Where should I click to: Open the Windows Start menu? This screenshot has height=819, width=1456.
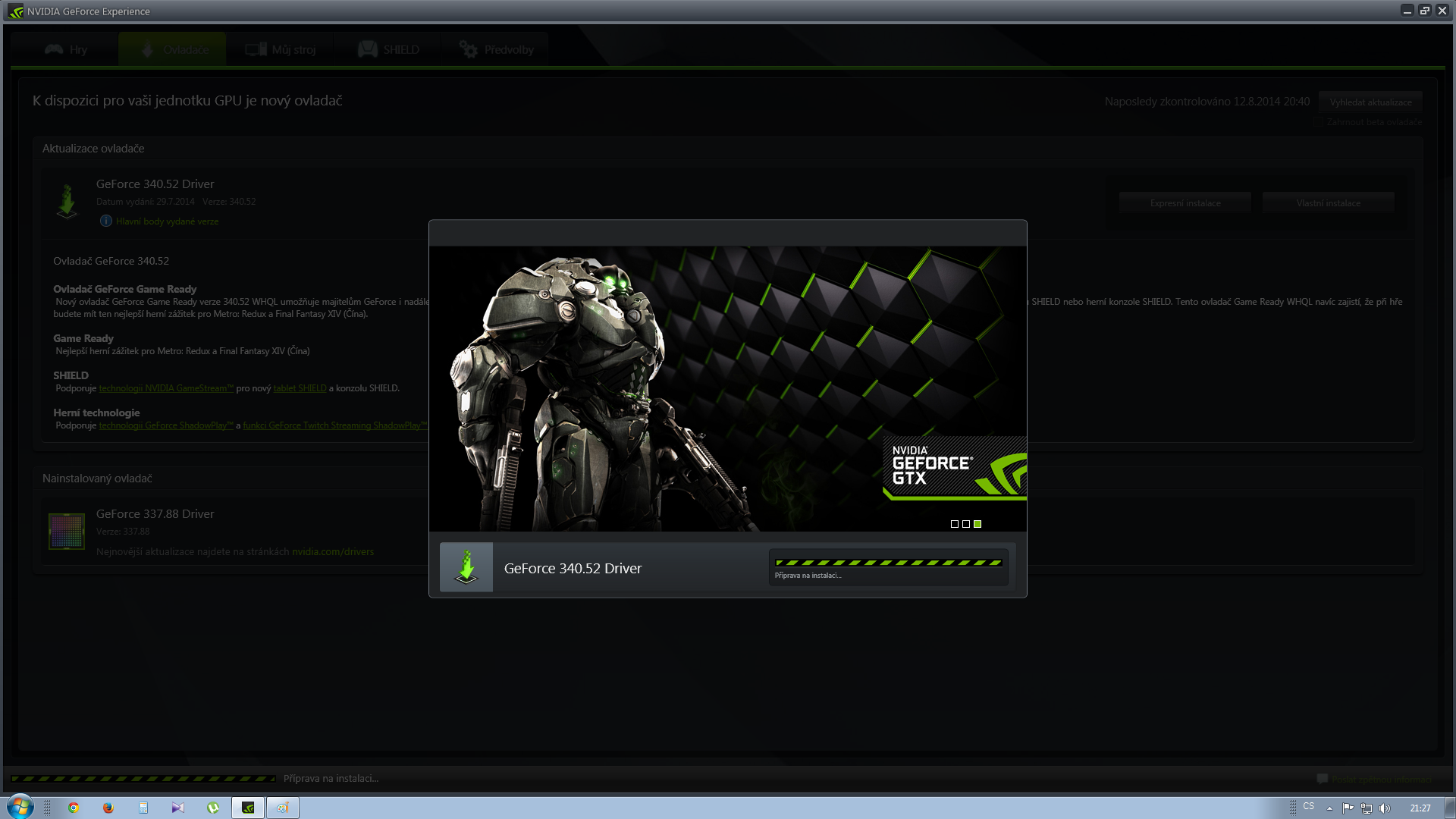[20, 807]
